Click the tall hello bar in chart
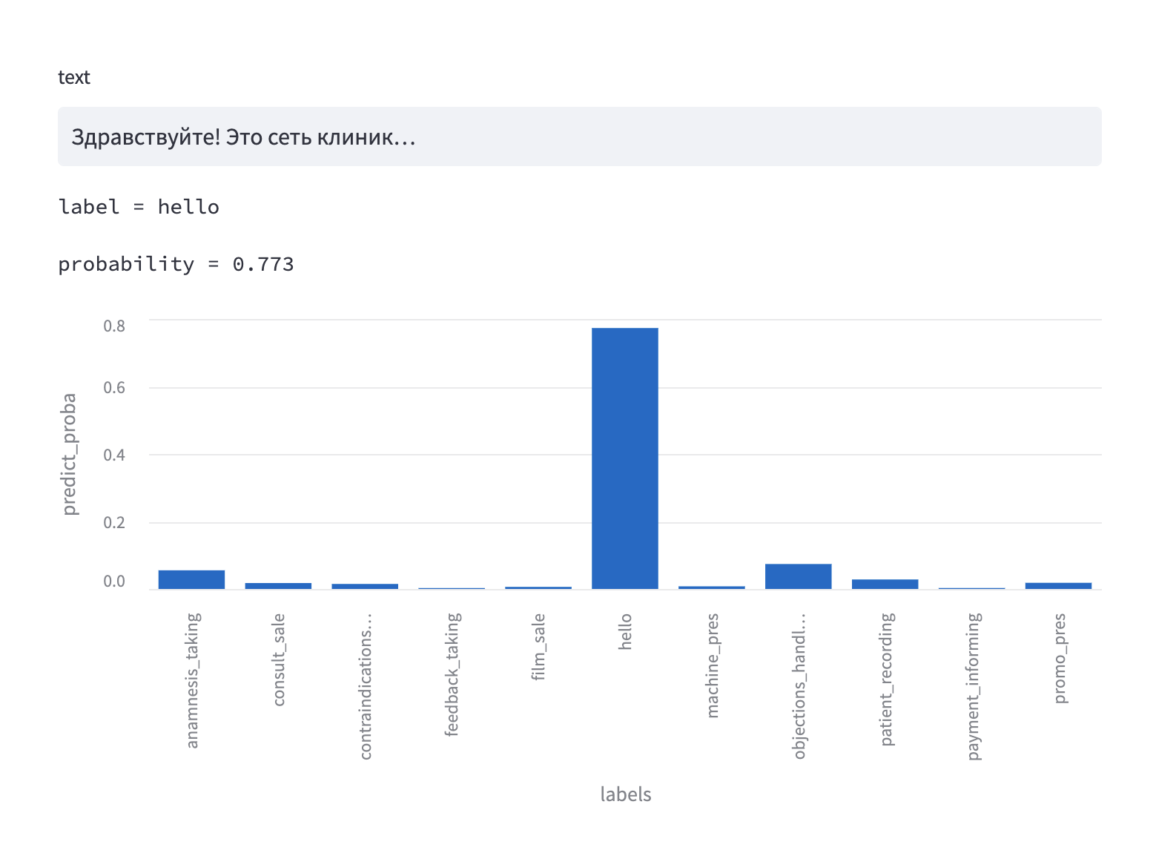Viewport: 1176px width, 856px height. coord(625,458)
